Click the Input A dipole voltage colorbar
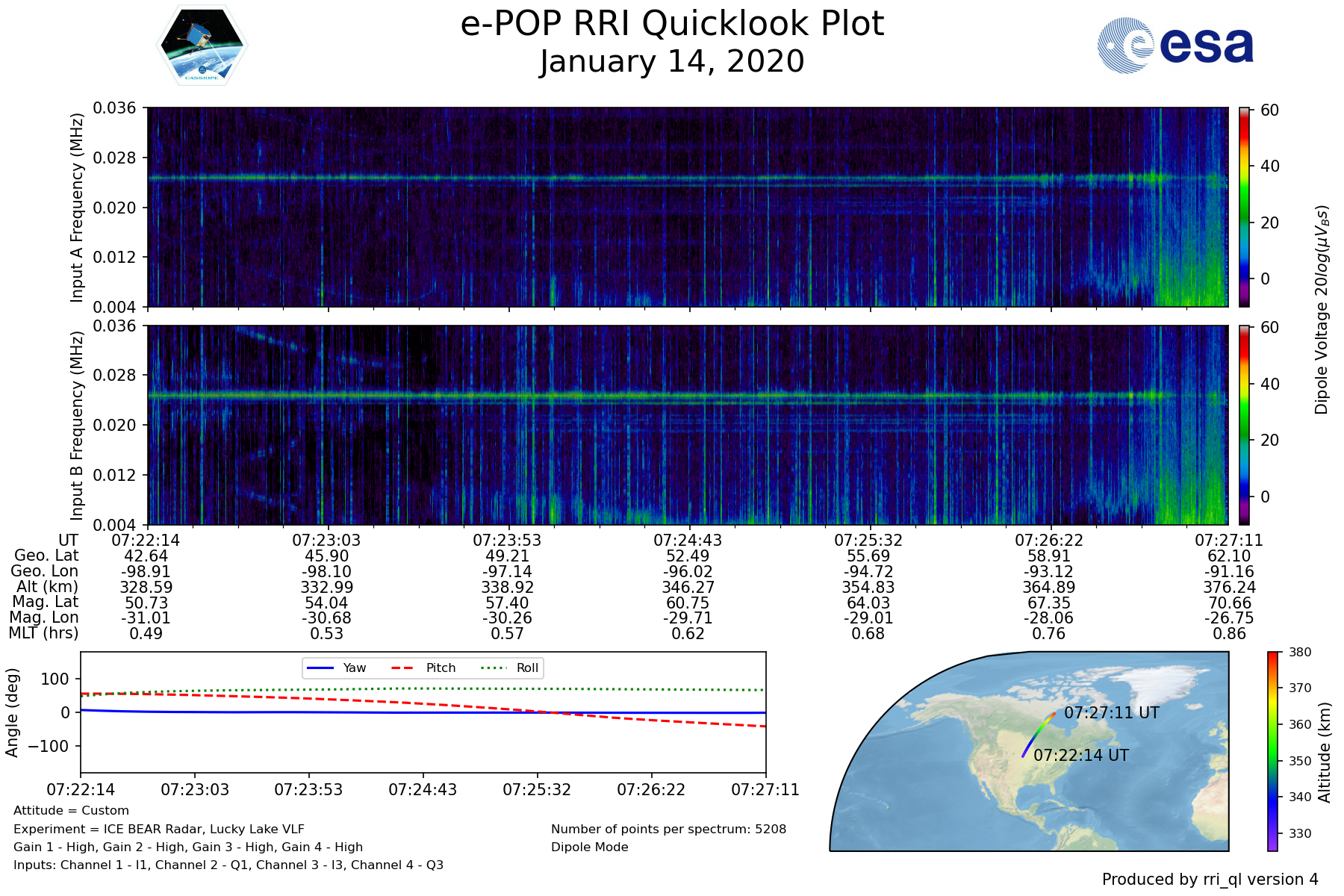 coord(1244,207)
